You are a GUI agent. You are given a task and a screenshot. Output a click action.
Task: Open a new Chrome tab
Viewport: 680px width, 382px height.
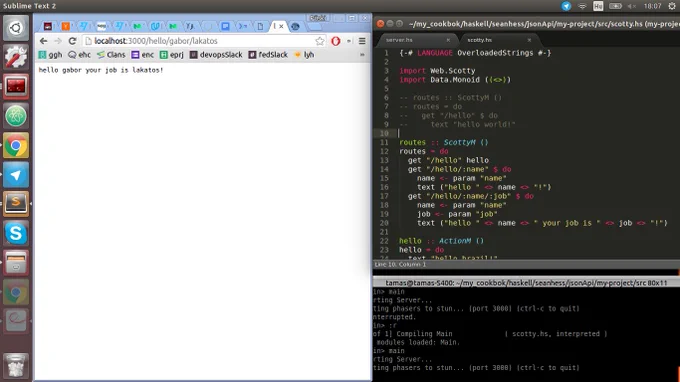pyautogui.click(x=314, y=27)
